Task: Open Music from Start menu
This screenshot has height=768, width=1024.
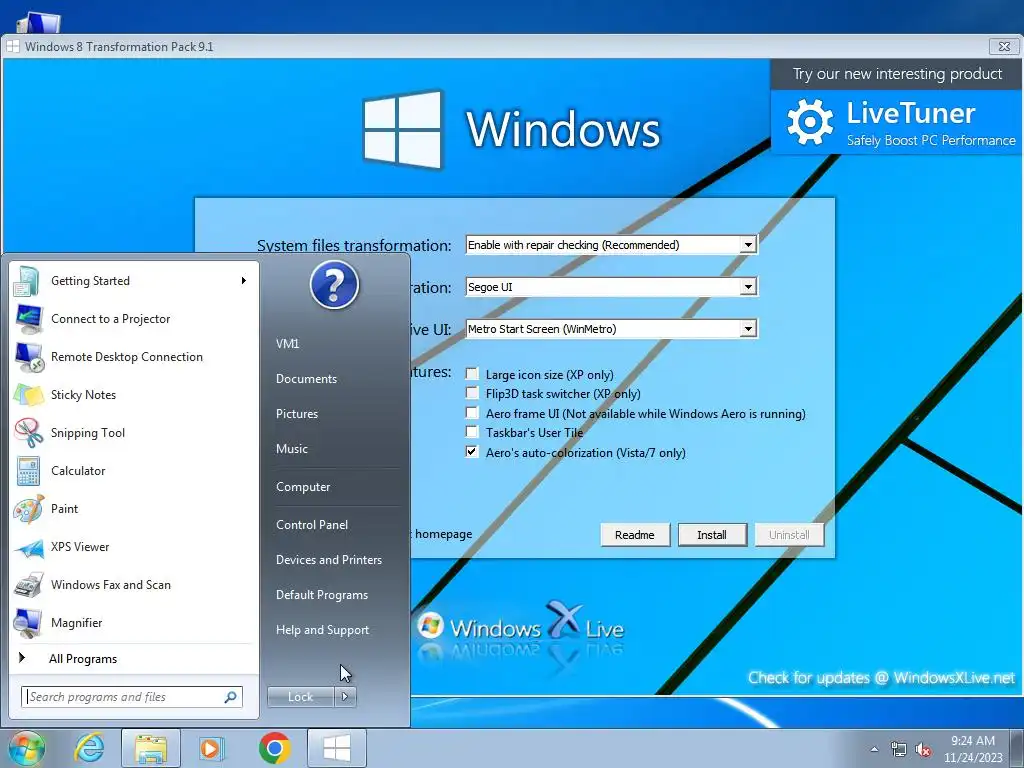Action: (x=292, y=449)
